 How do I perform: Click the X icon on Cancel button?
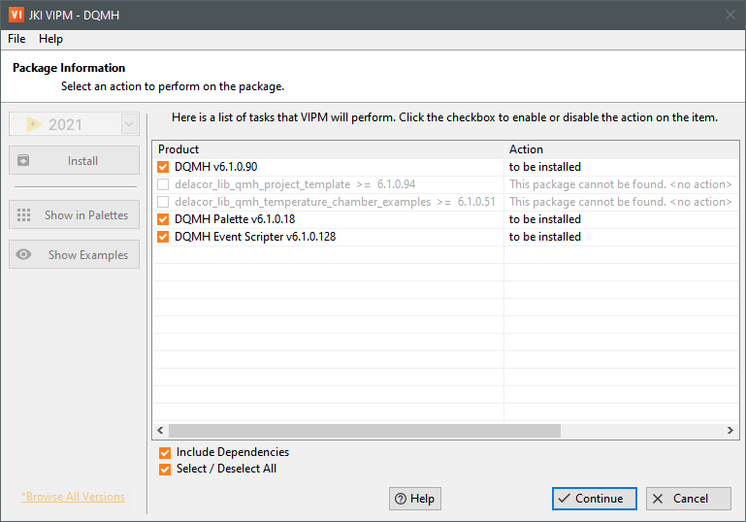(x=658, y=498)
